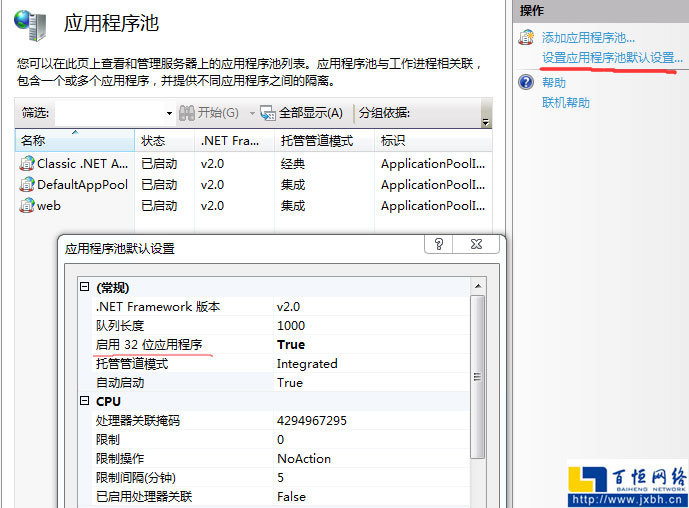The height and width of the screenshot is (508, 689).
Task: Open the 筛选 filter combo box dropdown
Action: point(169,113)
